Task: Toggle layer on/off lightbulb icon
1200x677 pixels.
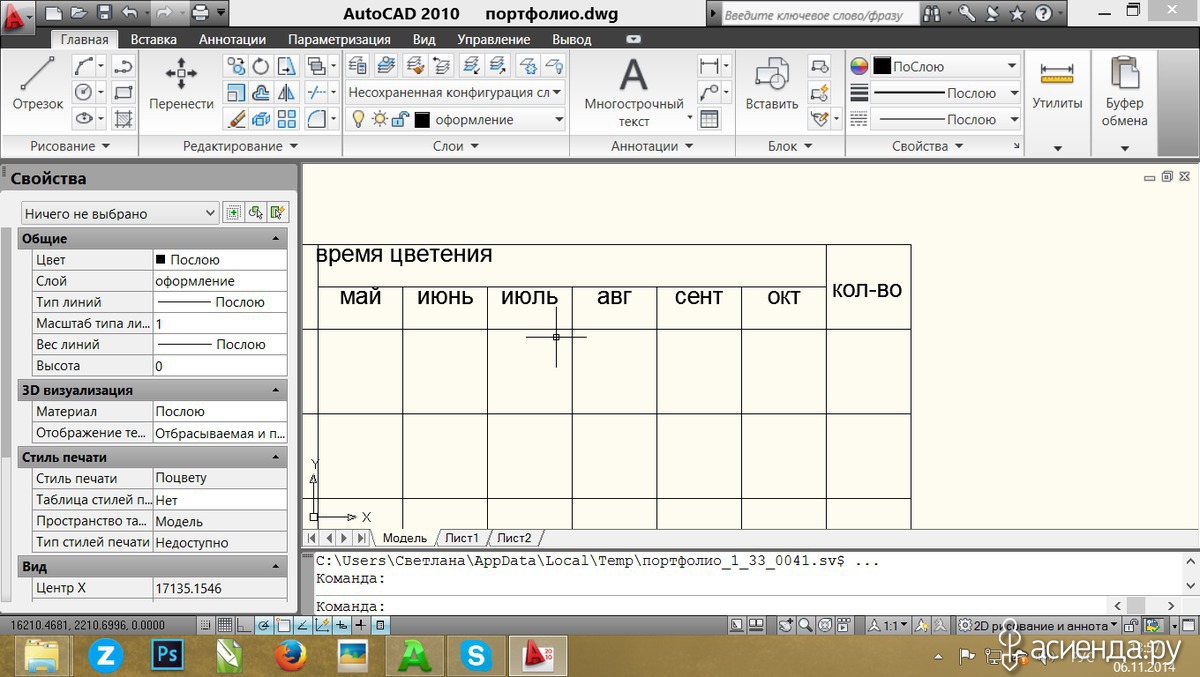Action: pyautogui.click(x=358, y=120)
